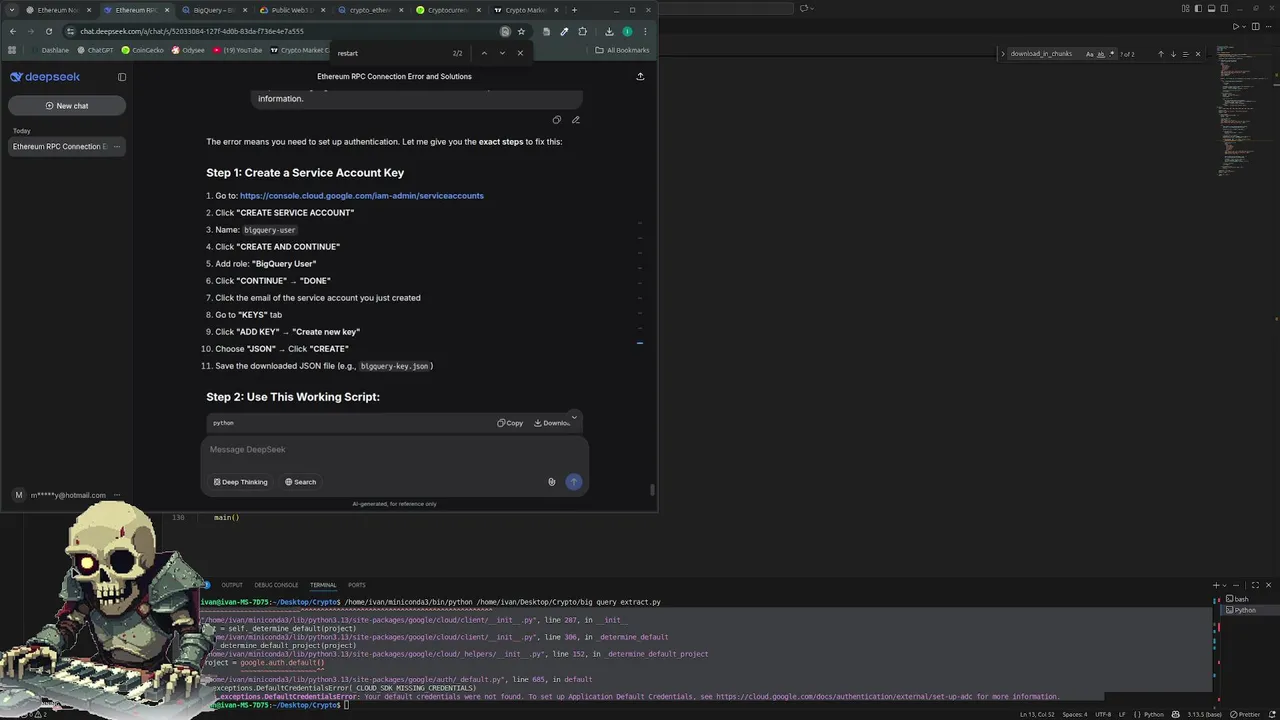Open the browser extensions puzzle icon
Image resolution: width=1280 pixels, height=720 pixels.
[583, 31]
